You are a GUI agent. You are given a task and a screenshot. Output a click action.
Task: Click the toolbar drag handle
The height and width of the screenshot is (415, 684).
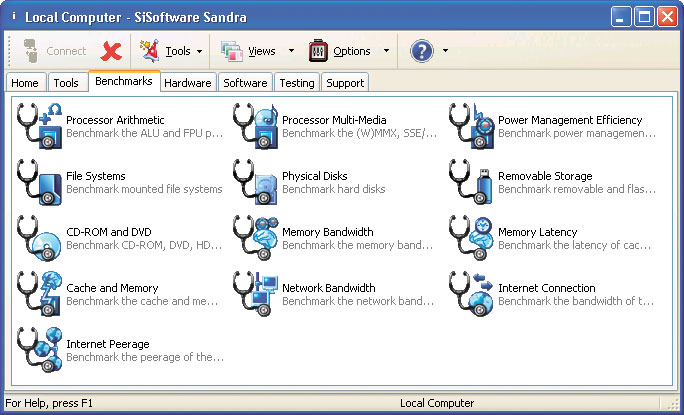click(9, 51)
